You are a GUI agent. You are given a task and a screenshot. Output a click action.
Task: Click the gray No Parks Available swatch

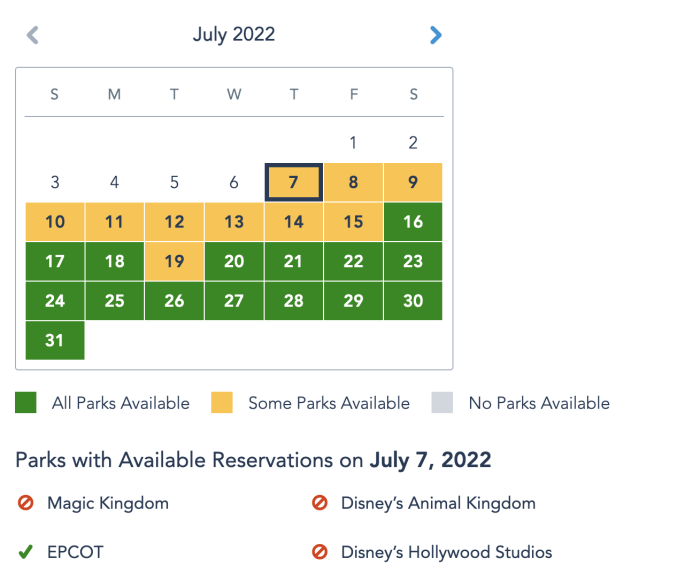pyautogui.click(x=442, y=403)
